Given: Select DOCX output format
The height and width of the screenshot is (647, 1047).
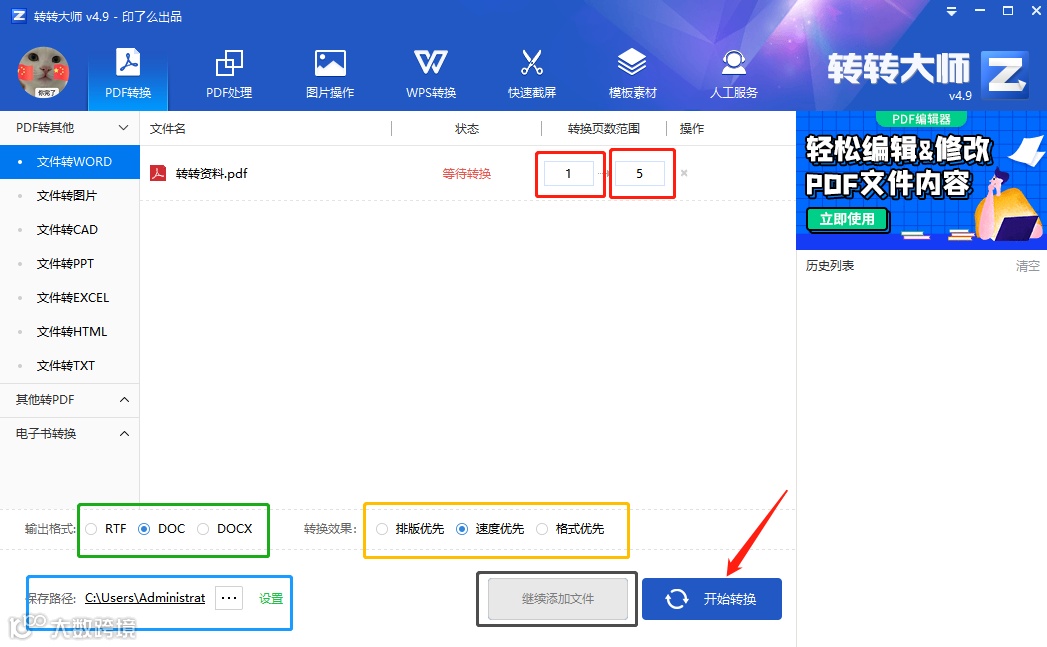Looking at the screenshot, I should point(203,529).
